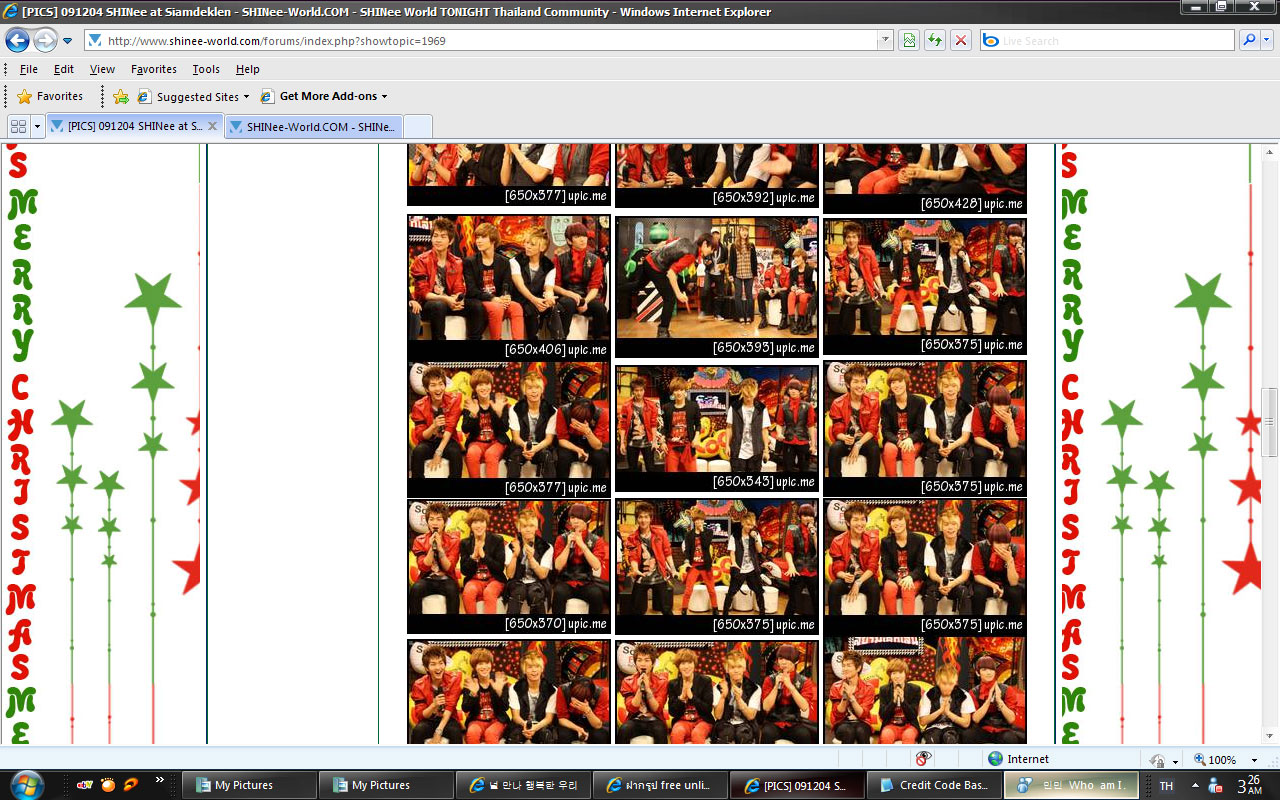The height and width of the screenshot is (800, 1280).
Task: Click Add to Favorites Bar icon
Action: pos(121,97)
